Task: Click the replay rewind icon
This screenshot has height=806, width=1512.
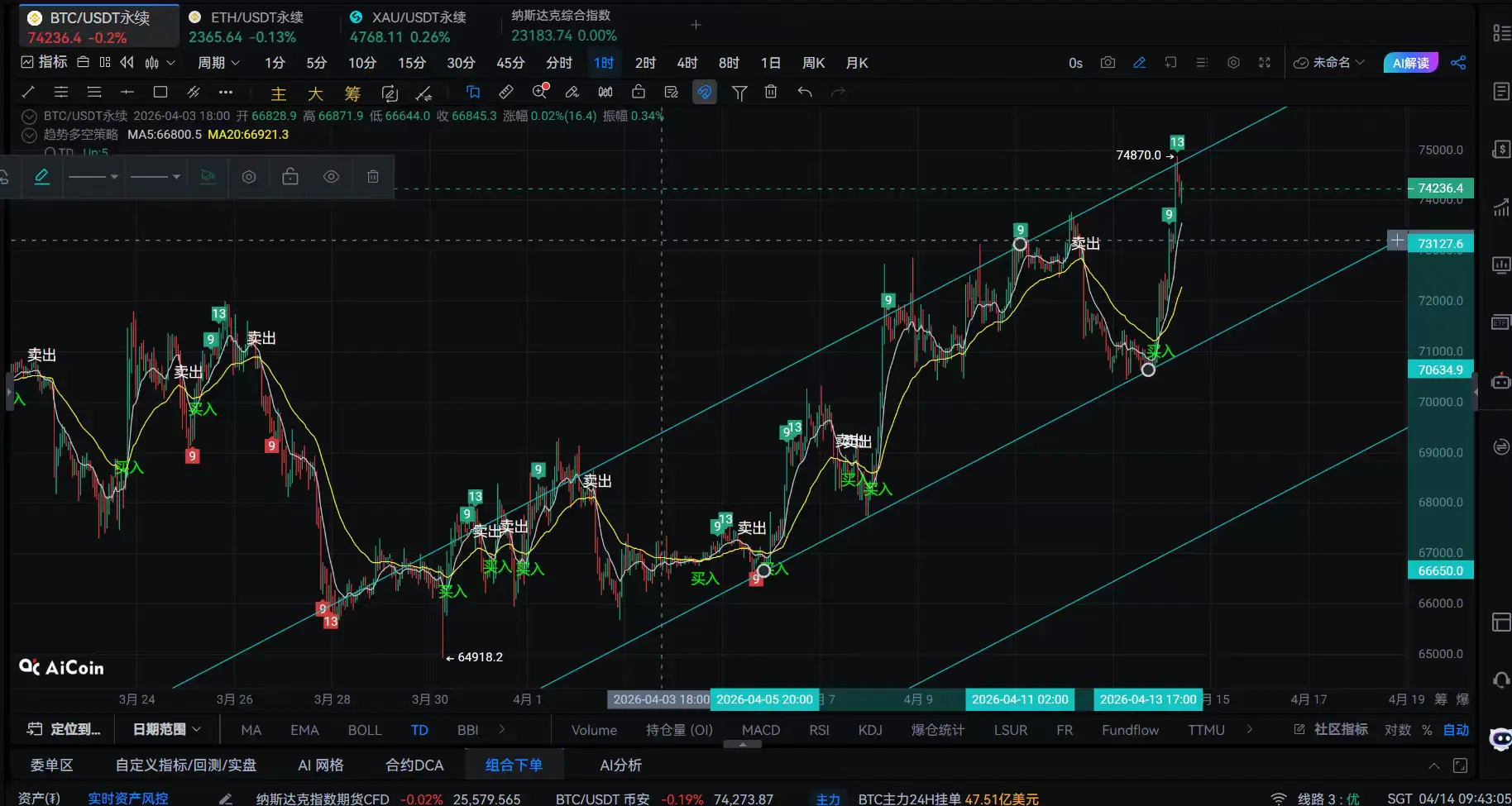Action: [127, 63]
